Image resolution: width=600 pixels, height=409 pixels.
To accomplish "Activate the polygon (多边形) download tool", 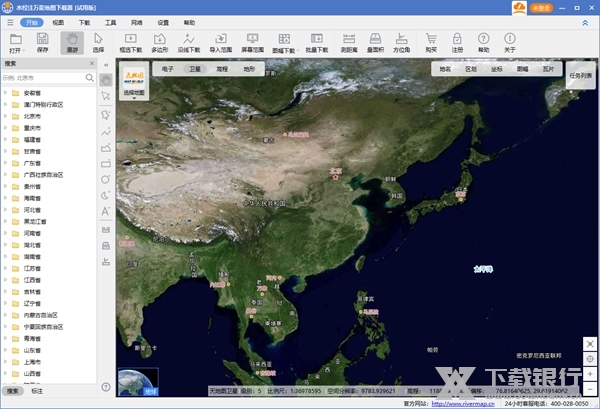I will [x=160, y=42].
